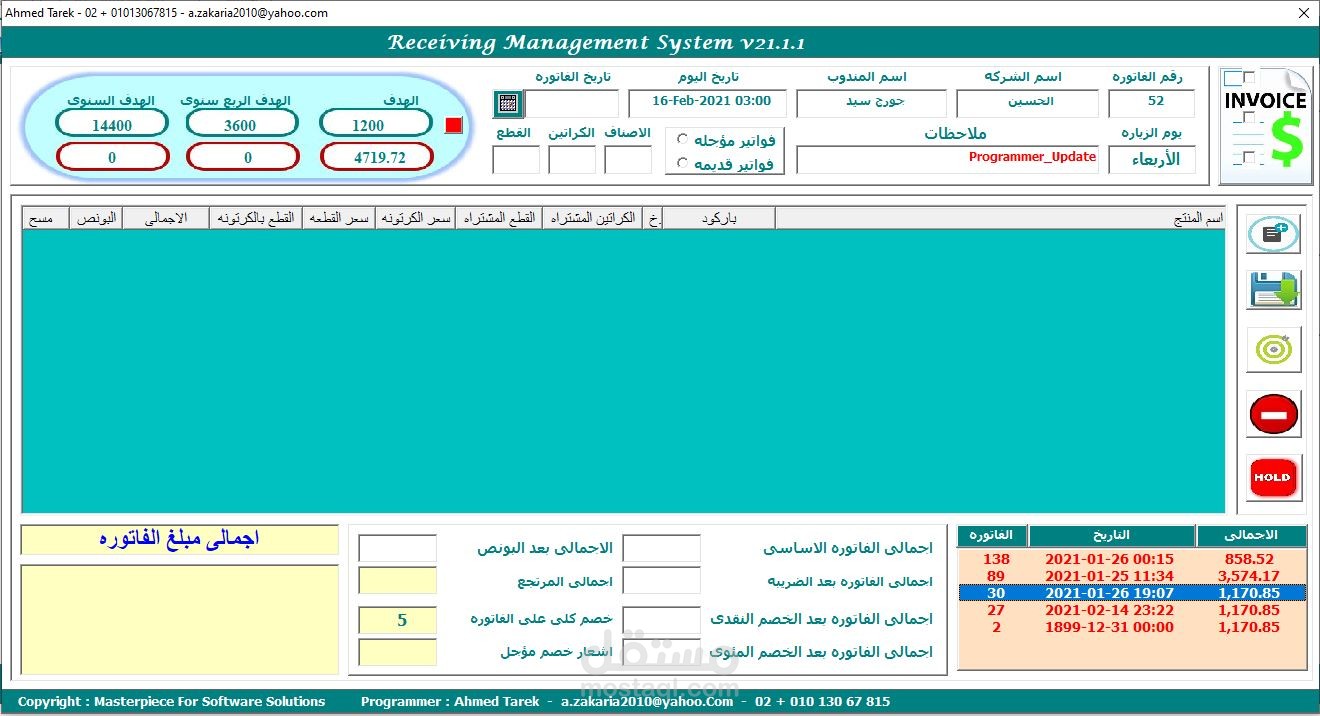Screen dimensions: 1320x716
Task: Click the الفاتوره list column header
Action: [992, 535]
